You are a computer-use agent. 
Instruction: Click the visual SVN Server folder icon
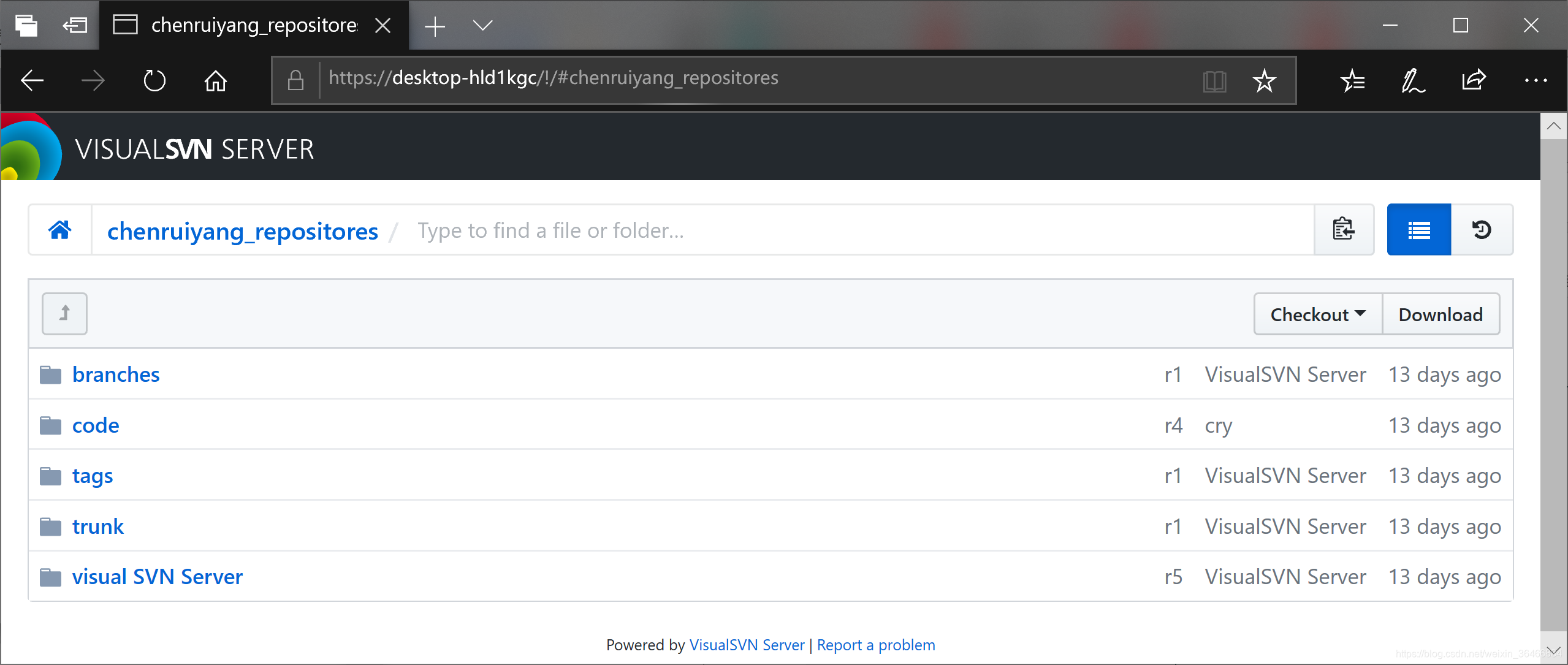click(x=50, y=577)
